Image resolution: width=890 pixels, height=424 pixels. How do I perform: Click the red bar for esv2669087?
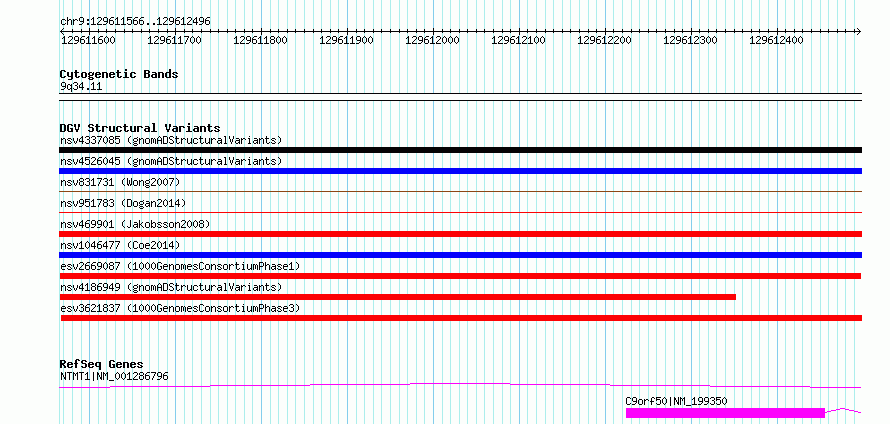(460, 276)
